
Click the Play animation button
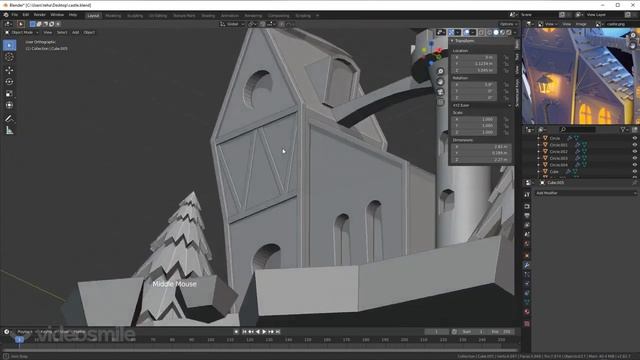(x=264, y=332)
